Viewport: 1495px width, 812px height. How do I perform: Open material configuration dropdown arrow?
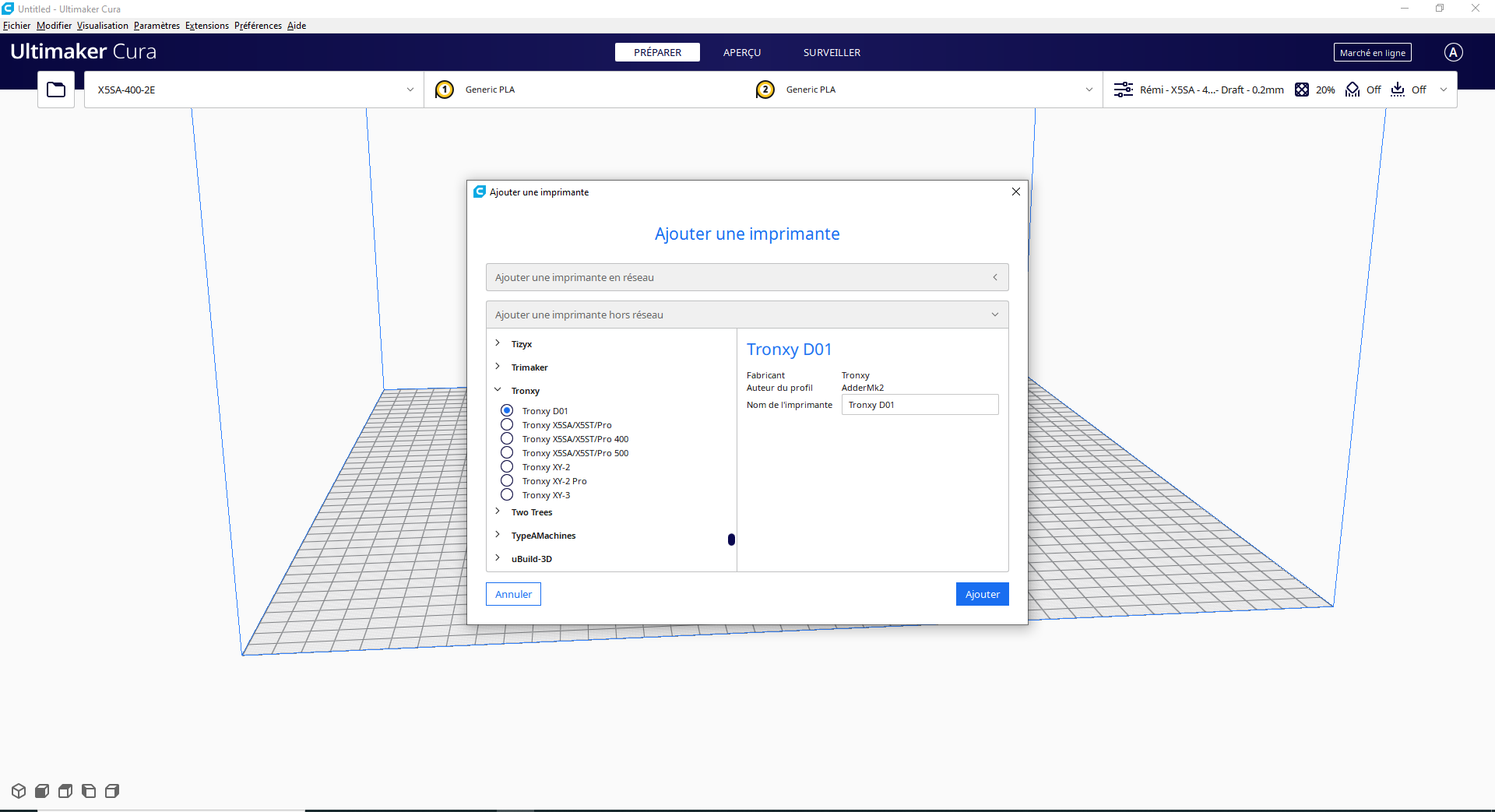point(1089,90)
